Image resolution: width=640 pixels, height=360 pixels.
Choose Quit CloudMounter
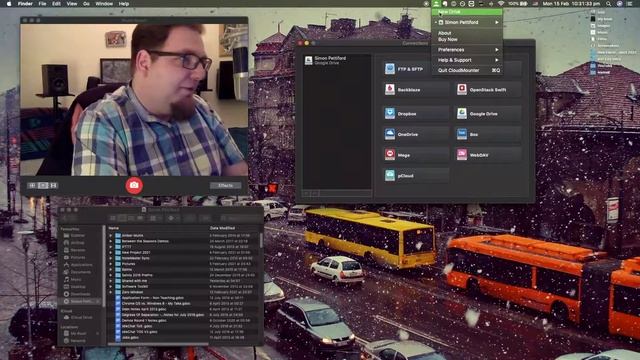pyautogui.click(x=467, y=70)
